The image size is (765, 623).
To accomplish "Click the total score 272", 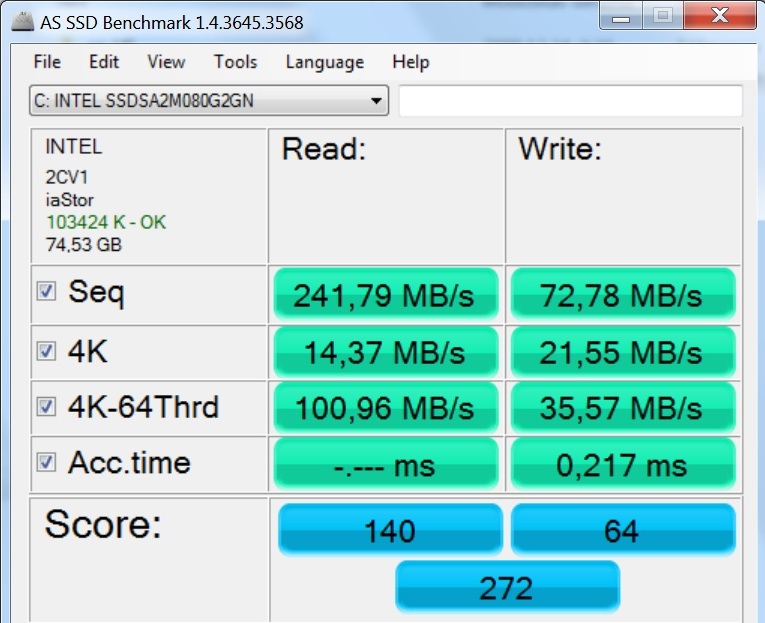I will click(x=507, y=587).
